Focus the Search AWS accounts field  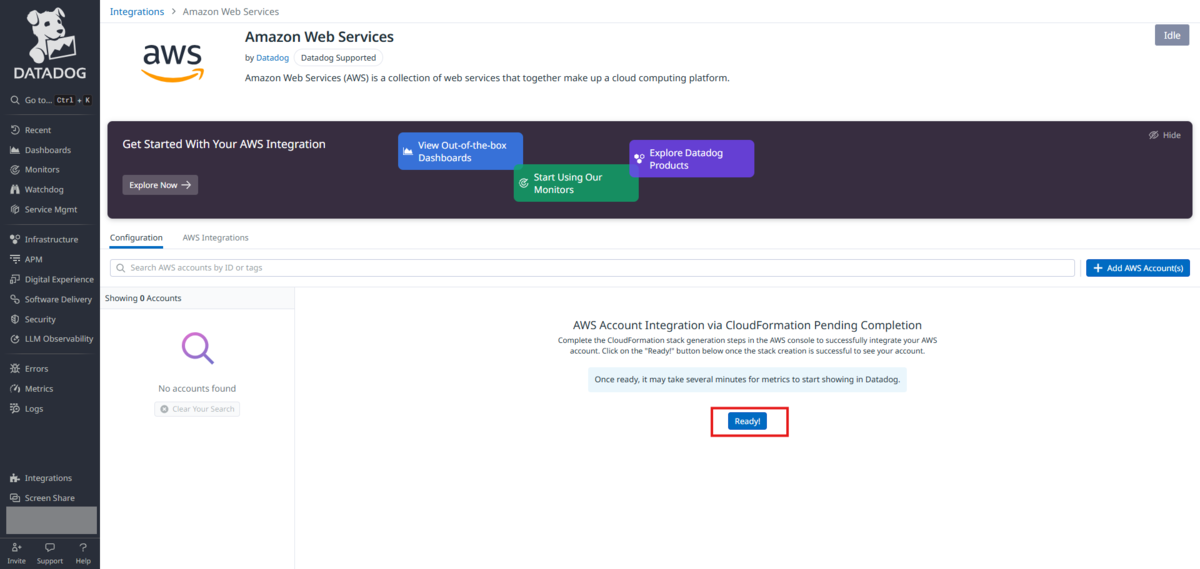(593, 268)
